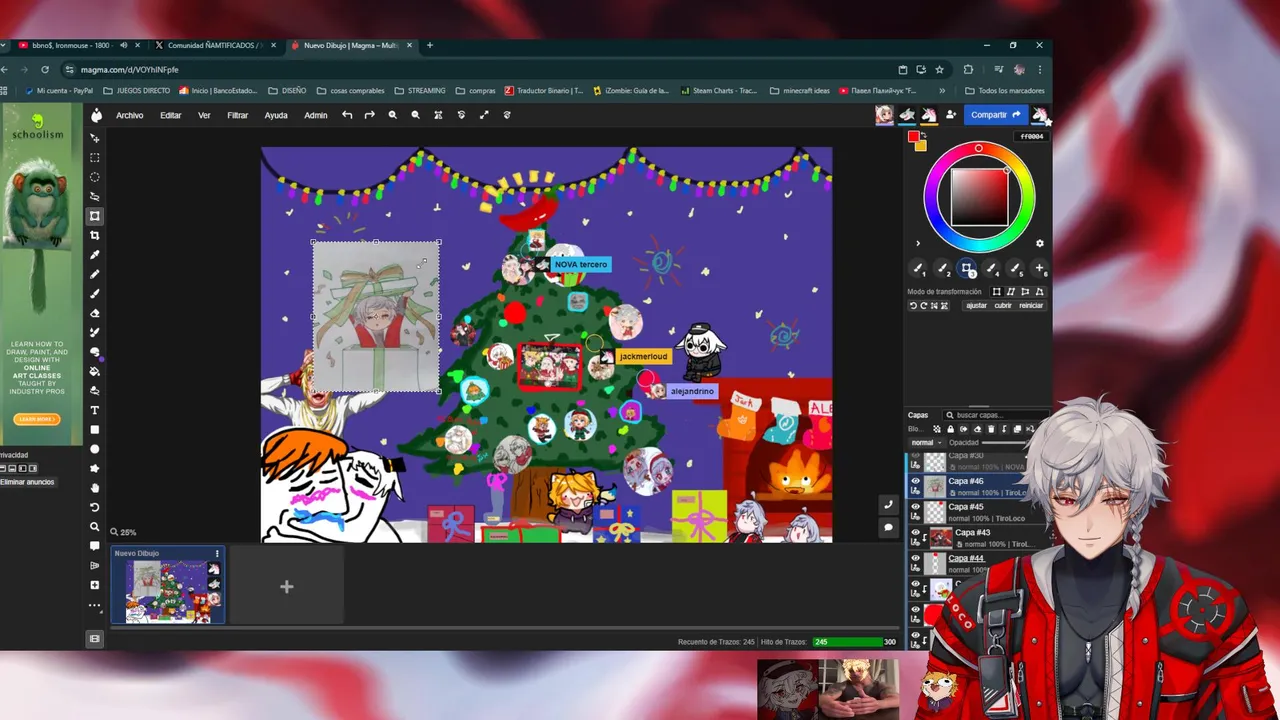
Task: Click the reiniciar transform button
Action: coord(1031,305)
